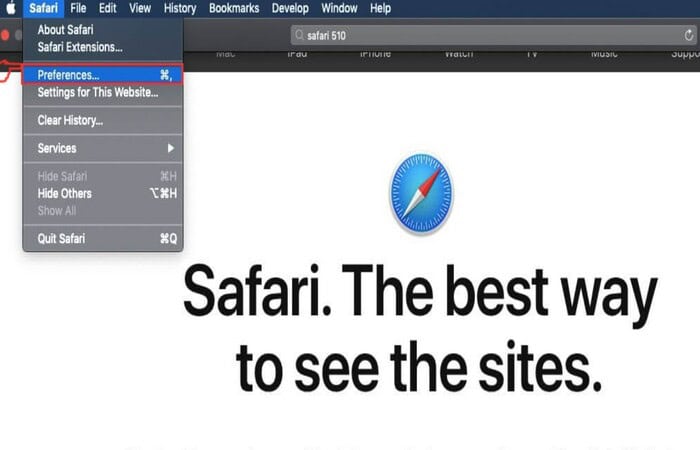Click the 'to see the sites.' text
Screen dimensions: 700x450
419,367
